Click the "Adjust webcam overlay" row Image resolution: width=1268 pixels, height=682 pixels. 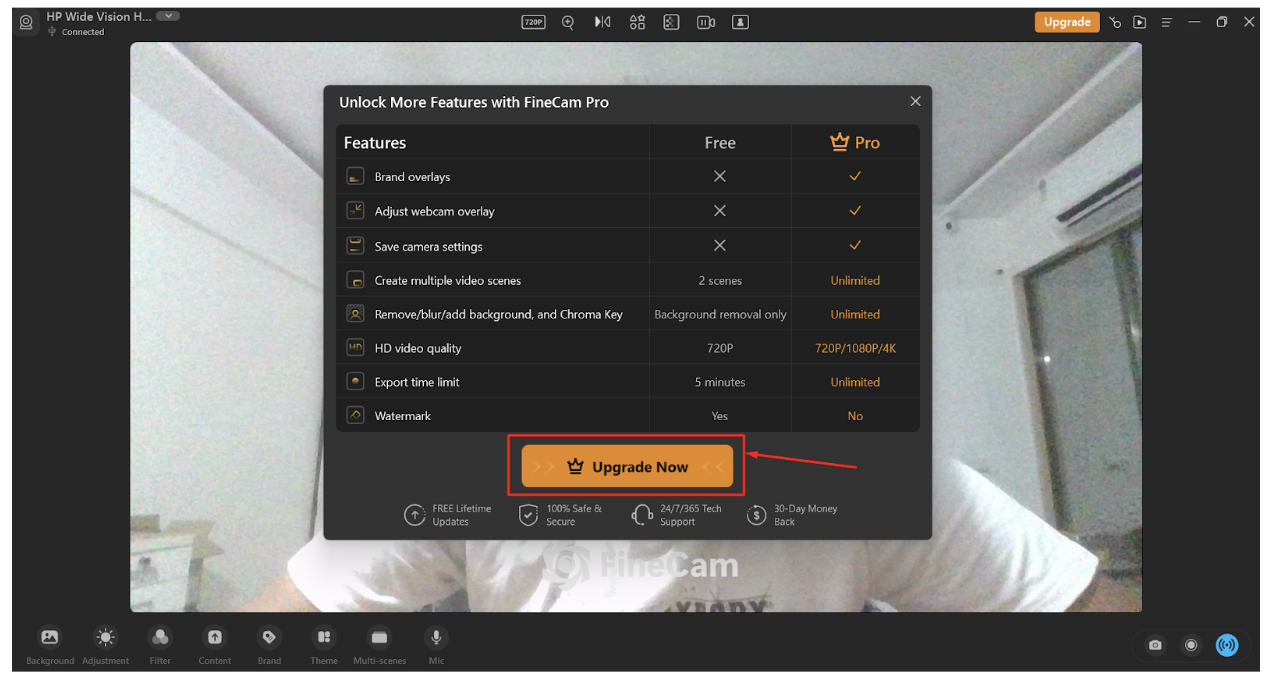point(628,211)
